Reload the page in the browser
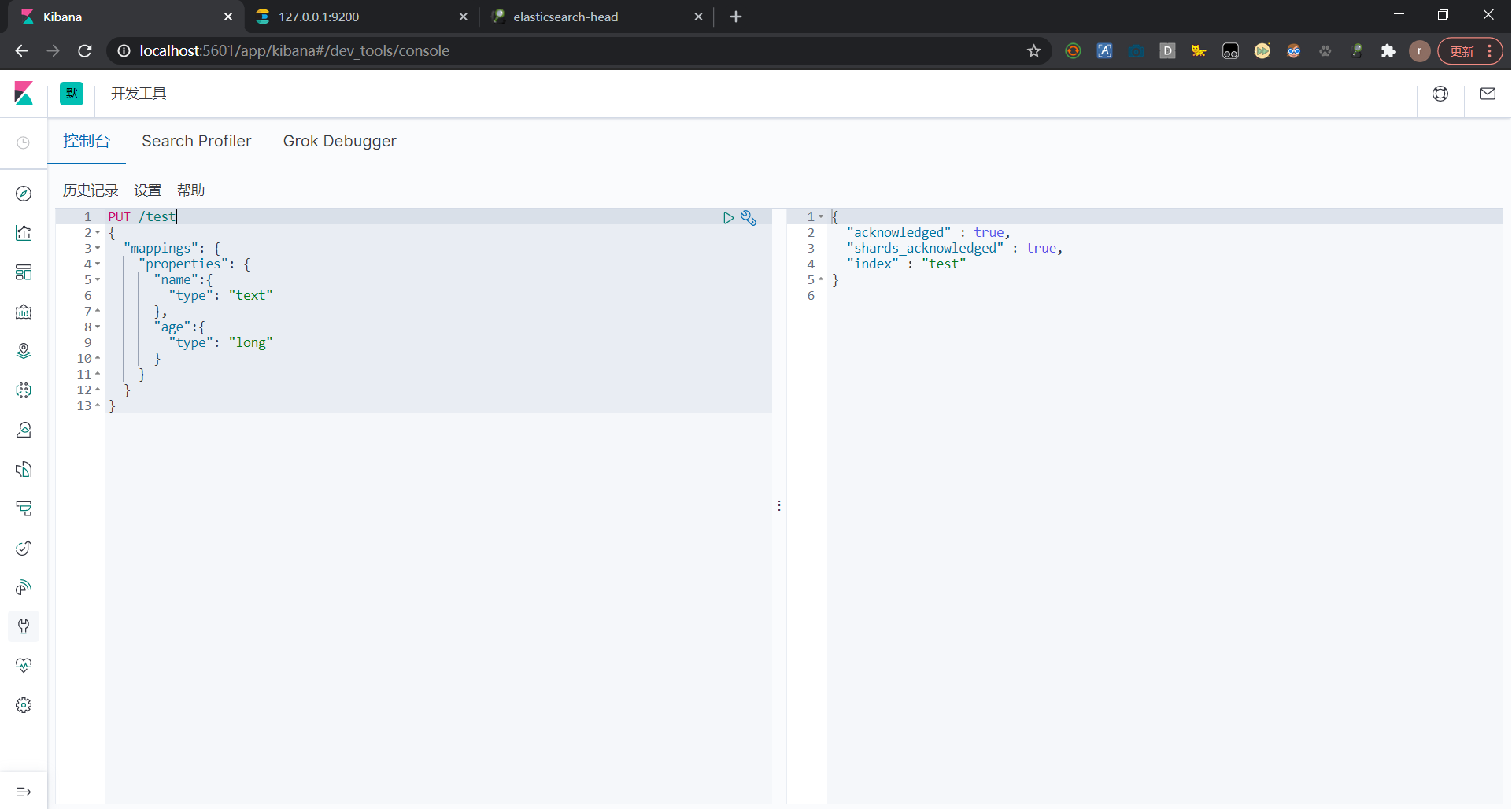Image resolution: width=1512 pixels, height=809 pixels. [x=85, y=51]
